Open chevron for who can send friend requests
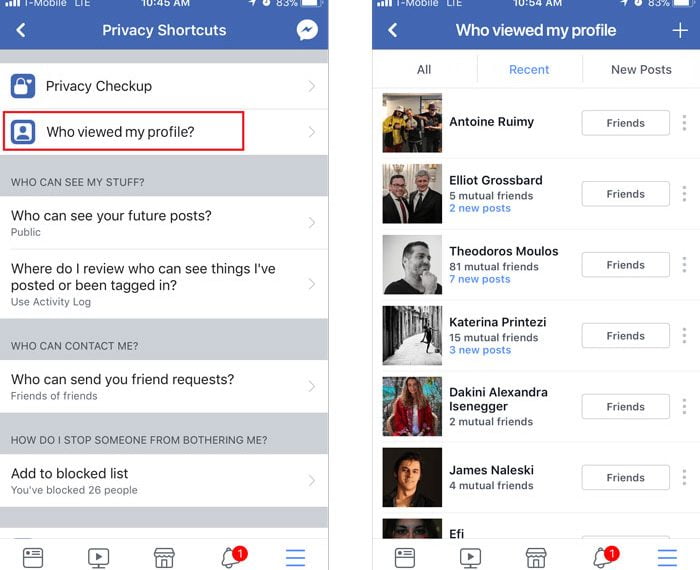Screen dimensions: 700x570 tap(312, 386)
